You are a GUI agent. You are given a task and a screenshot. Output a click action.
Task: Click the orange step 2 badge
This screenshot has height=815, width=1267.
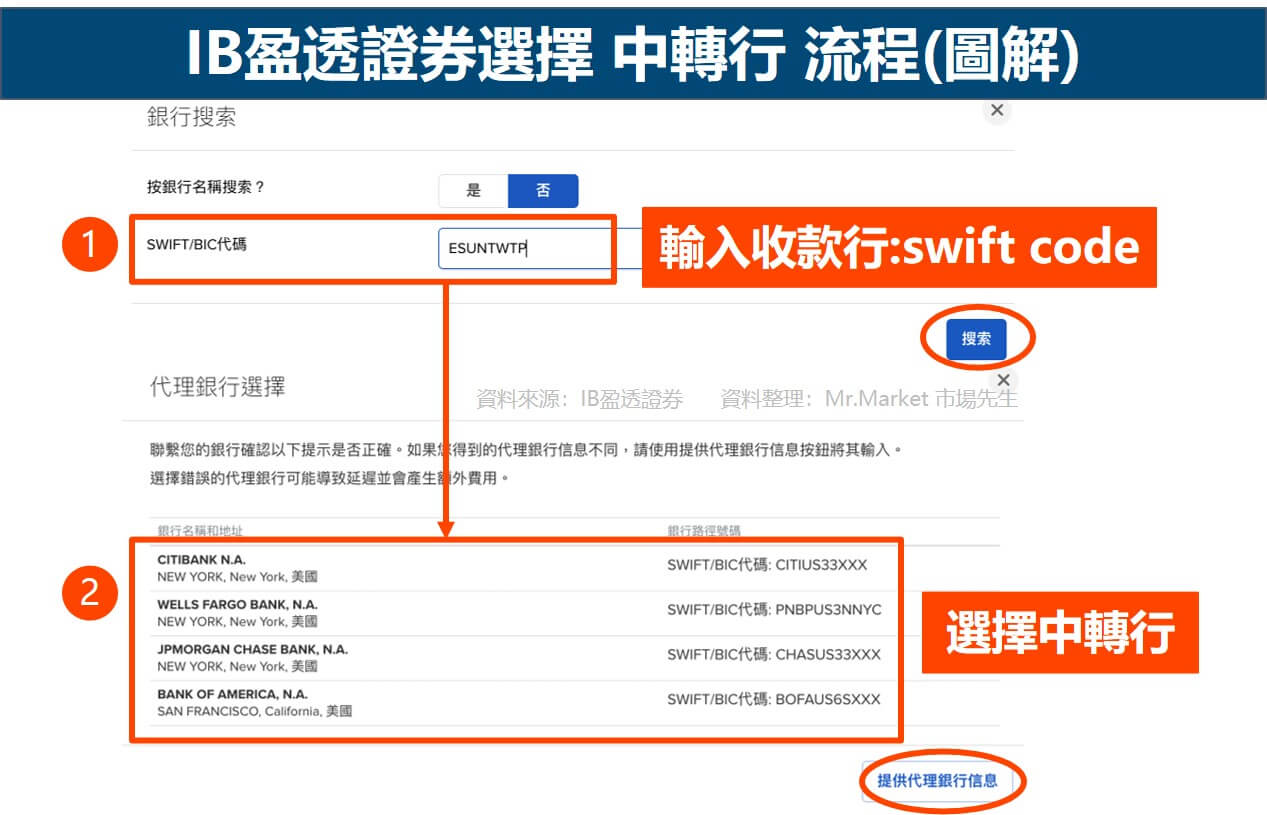(x=89, y=592)
